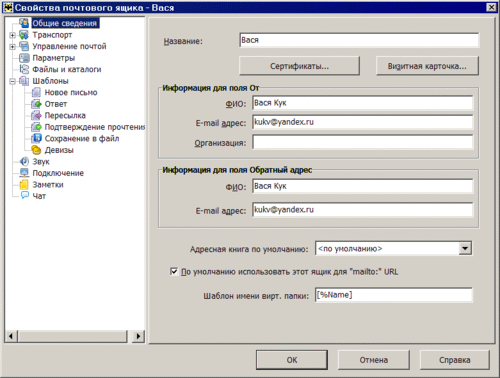Open the default address book dropdown
500x378 pixels.
pyautogui.click(x=465, y=248)
